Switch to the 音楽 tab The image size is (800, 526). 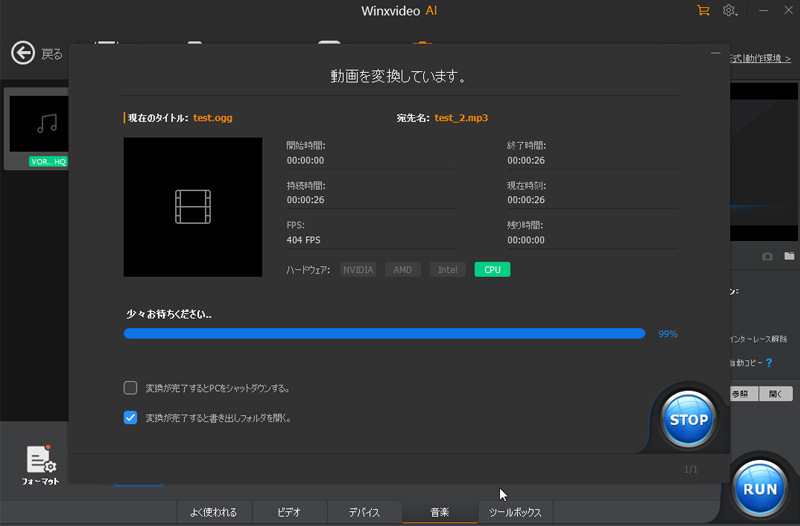pyautogui.click(x=440, y=512)
